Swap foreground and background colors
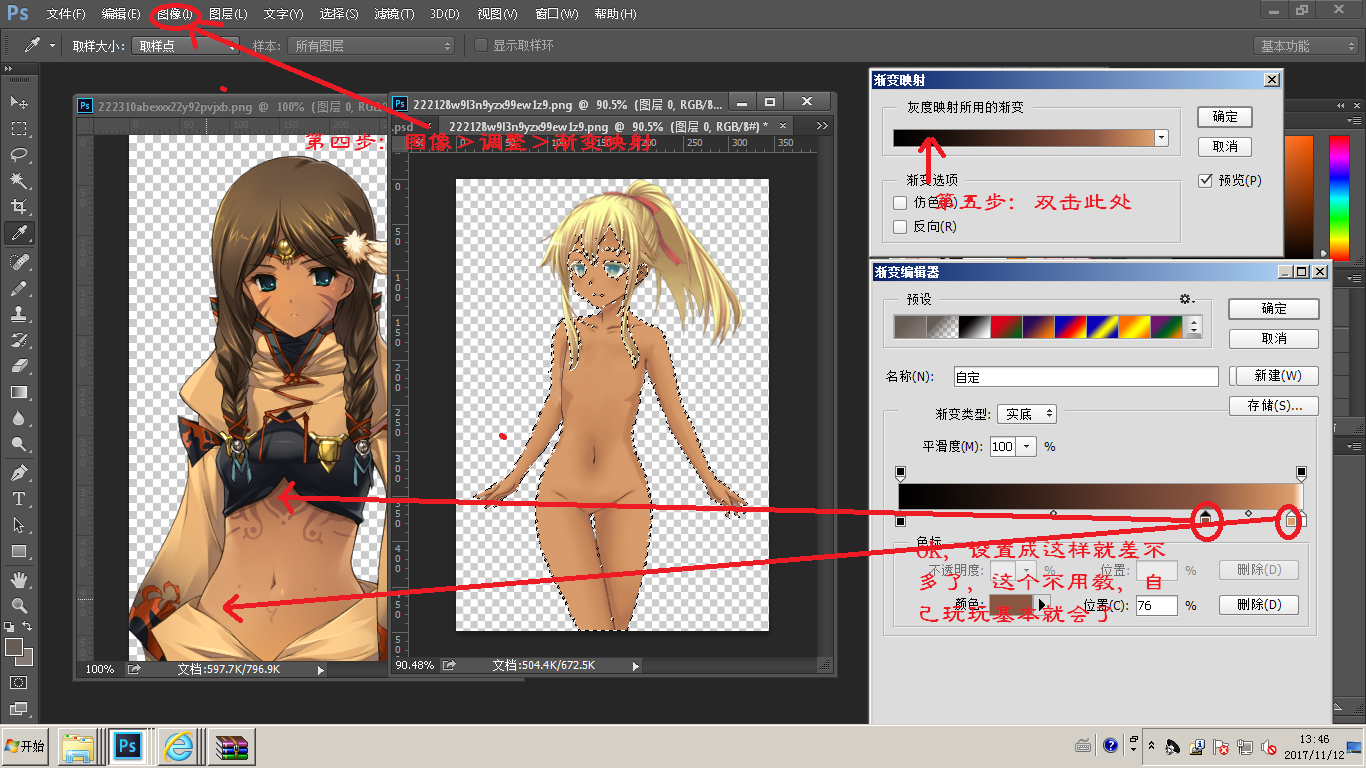 (28, 627)
